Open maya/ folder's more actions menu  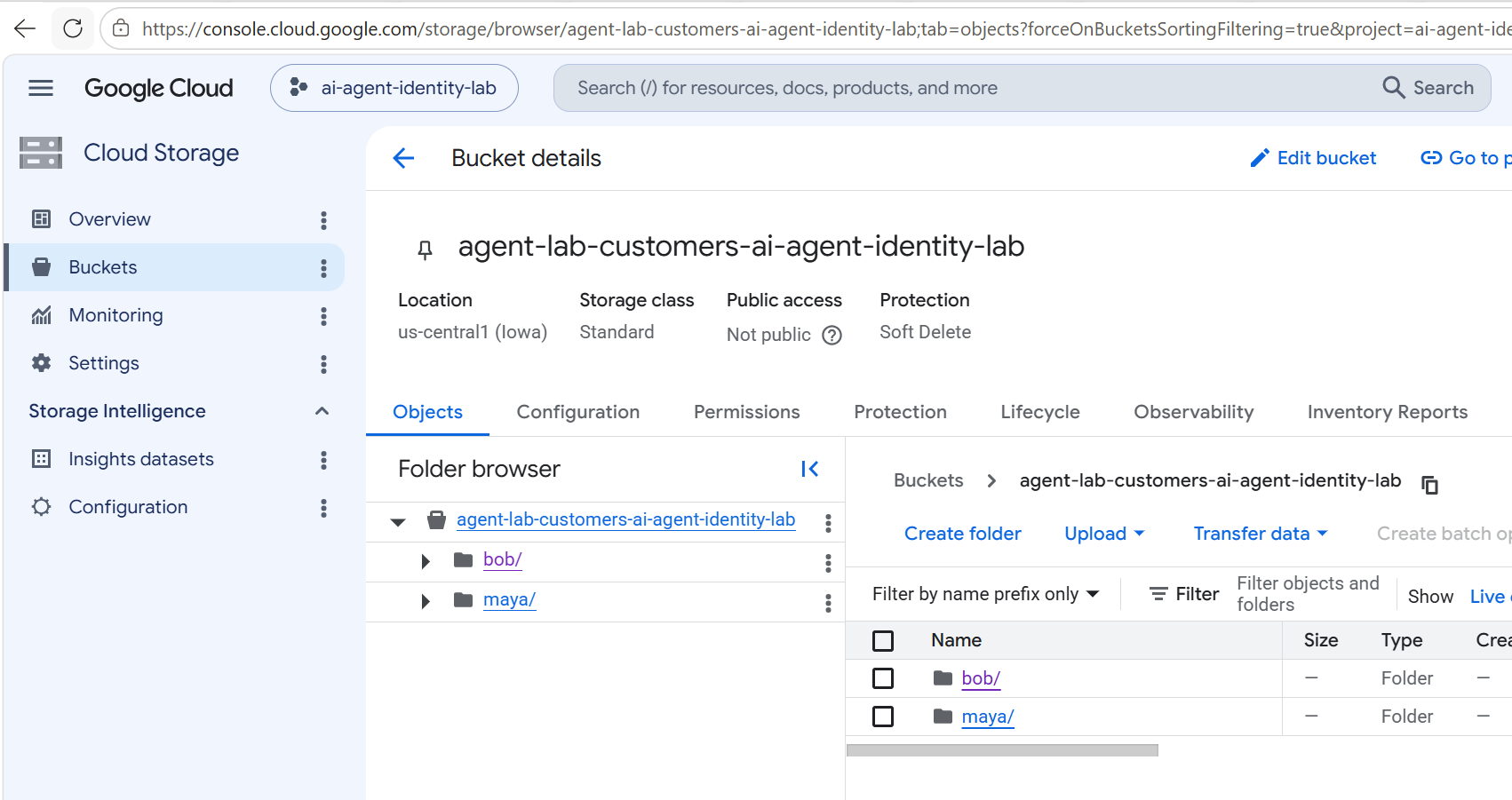point(828,603)
